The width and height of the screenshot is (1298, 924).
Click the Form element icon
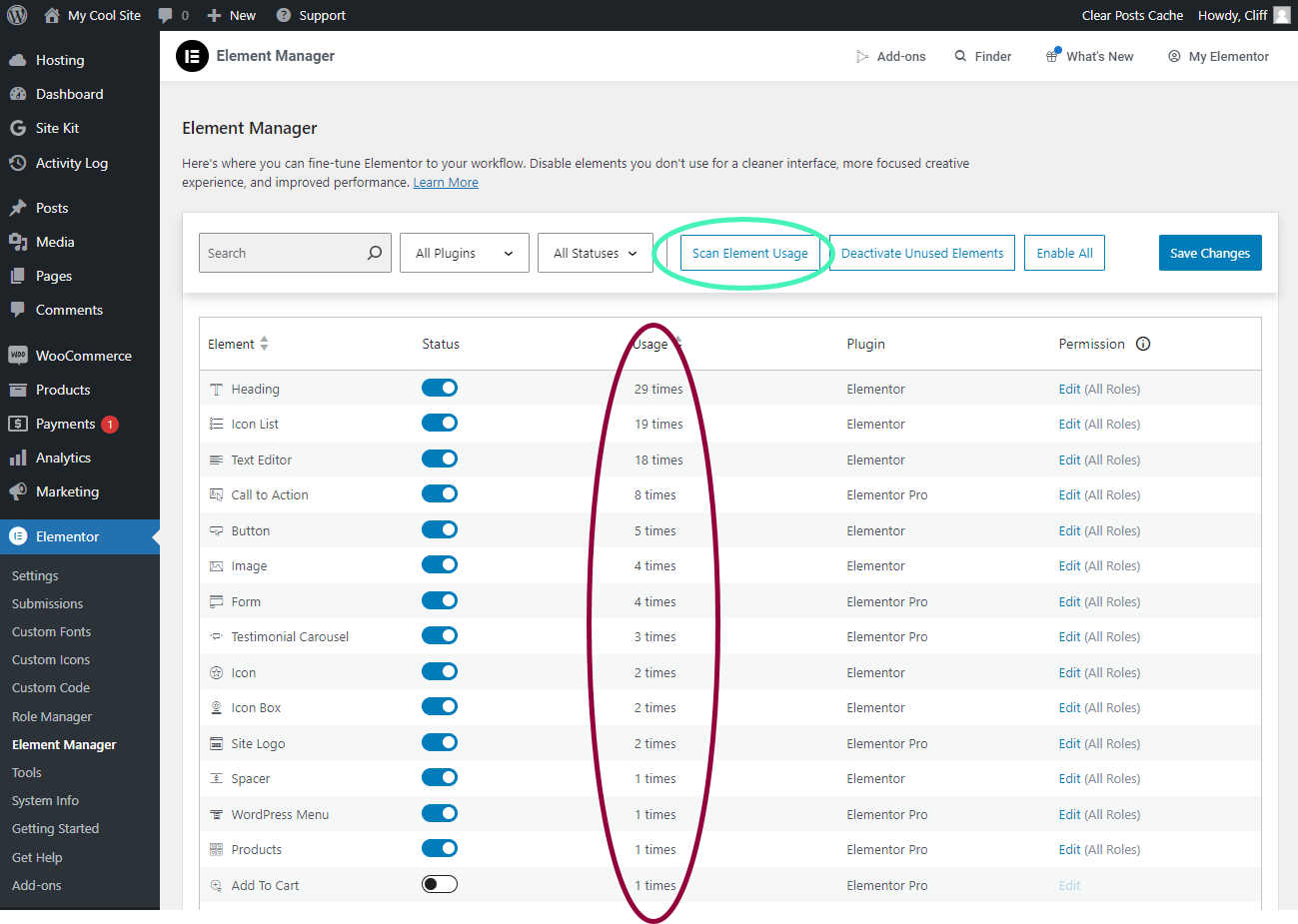216,602
